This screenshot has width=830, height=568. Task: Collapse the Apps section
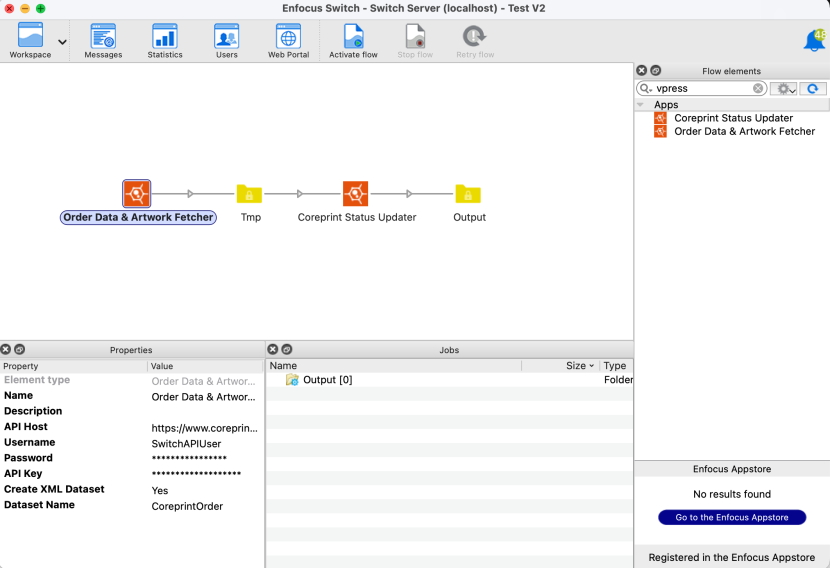pyautogui.click(x=641, y=104)
